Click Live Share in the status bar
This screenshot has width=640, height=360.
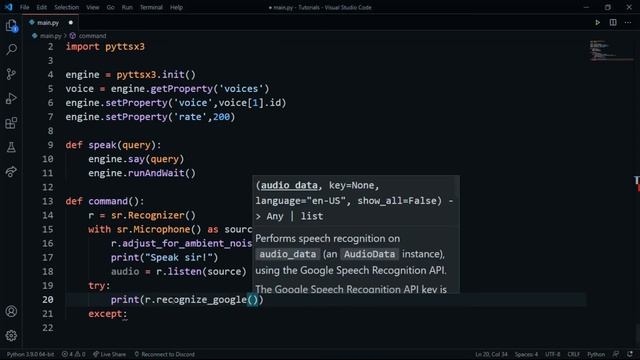coord(109,354)
